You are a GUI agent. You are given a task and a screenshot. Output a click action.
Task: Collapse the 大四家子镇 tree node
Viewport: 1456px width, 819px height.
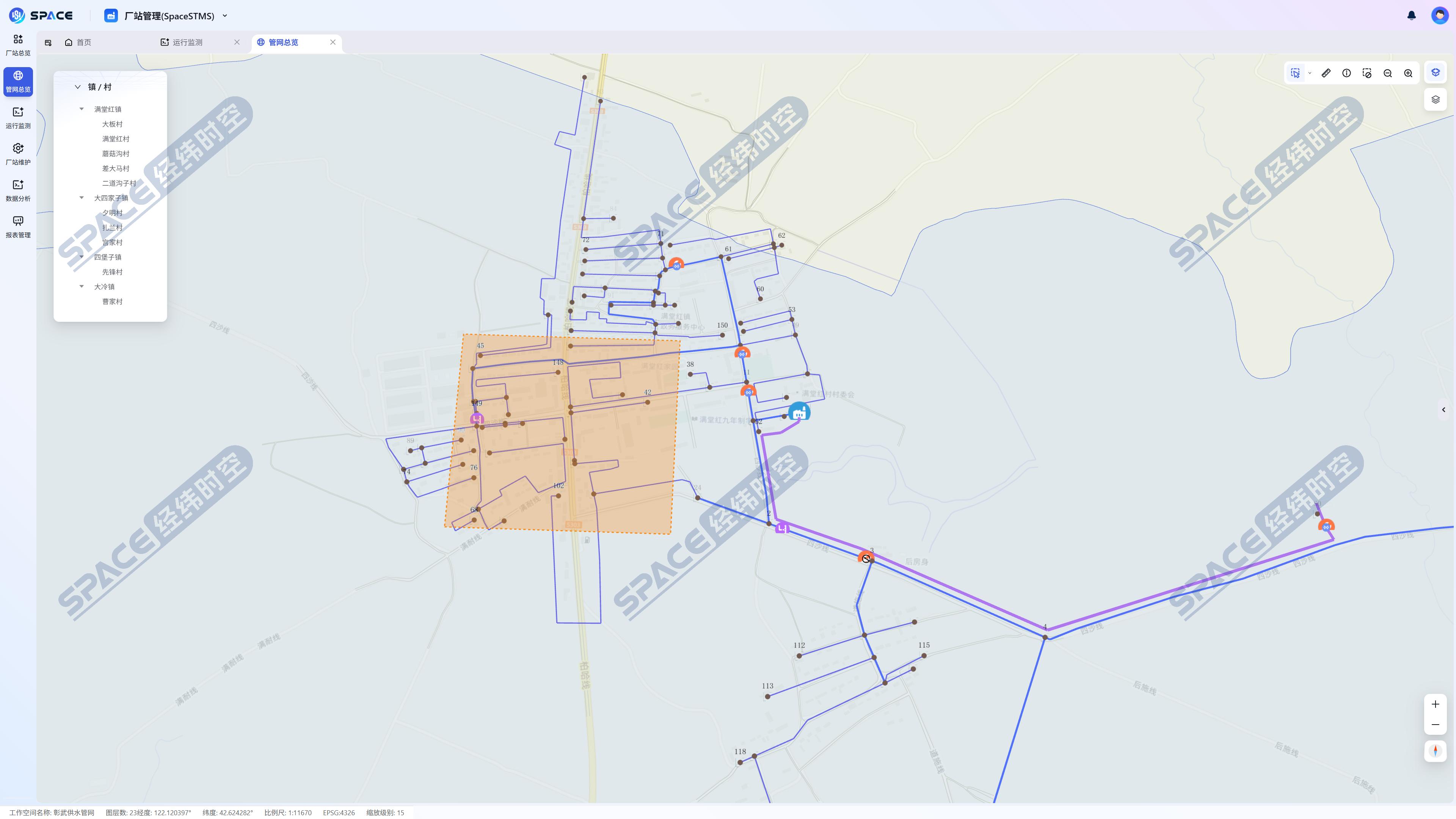click(82, 197)
